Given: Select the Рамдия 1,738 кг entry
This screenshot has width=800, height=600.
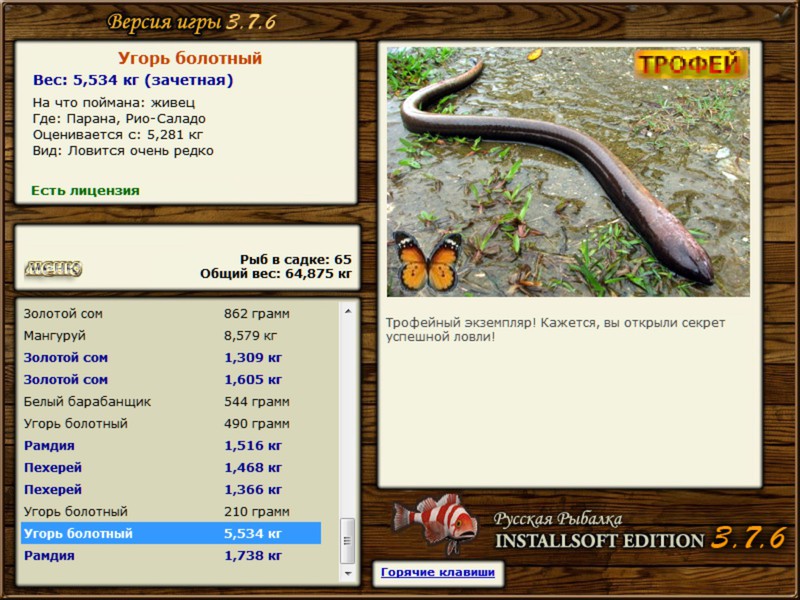Looking at the screenshot, I should 171,556.
